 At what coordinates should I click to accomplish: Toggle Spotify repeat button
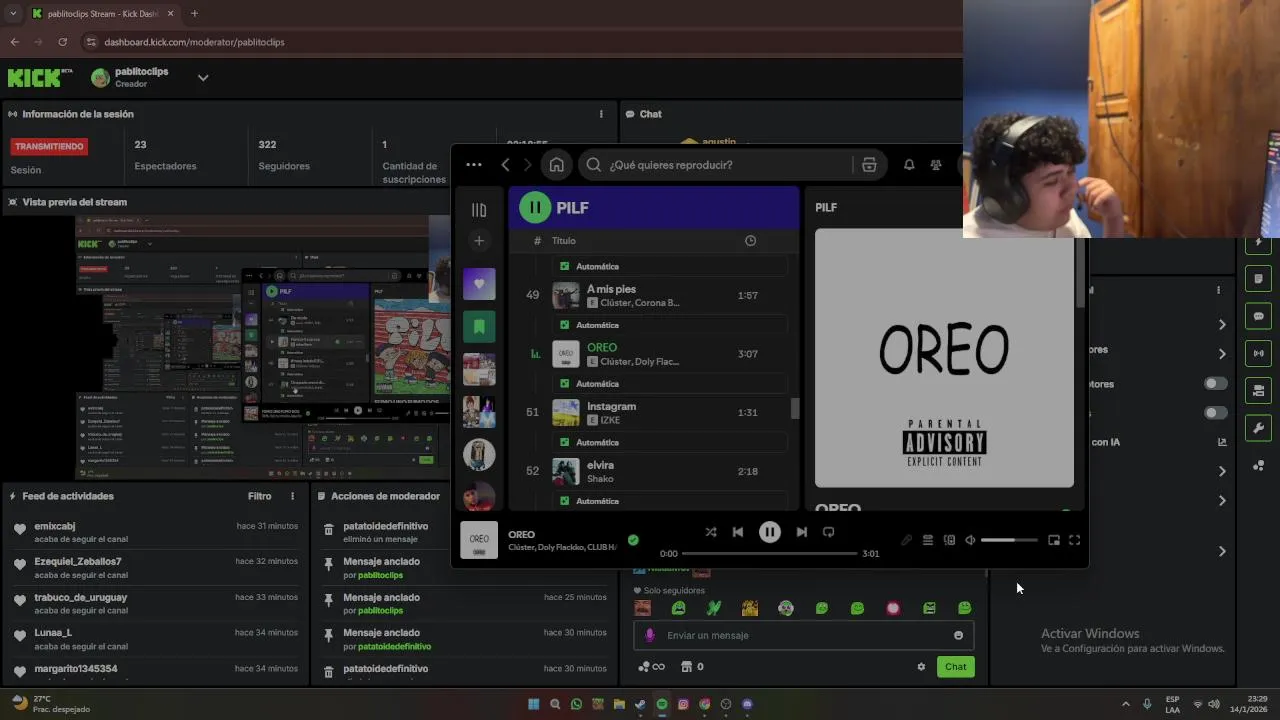[x=828, y=532]
